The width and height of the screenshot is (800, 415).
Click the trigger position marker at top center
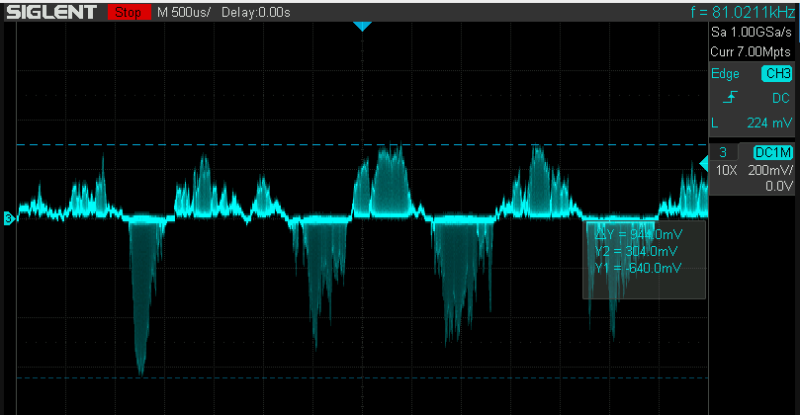[362, 26]
